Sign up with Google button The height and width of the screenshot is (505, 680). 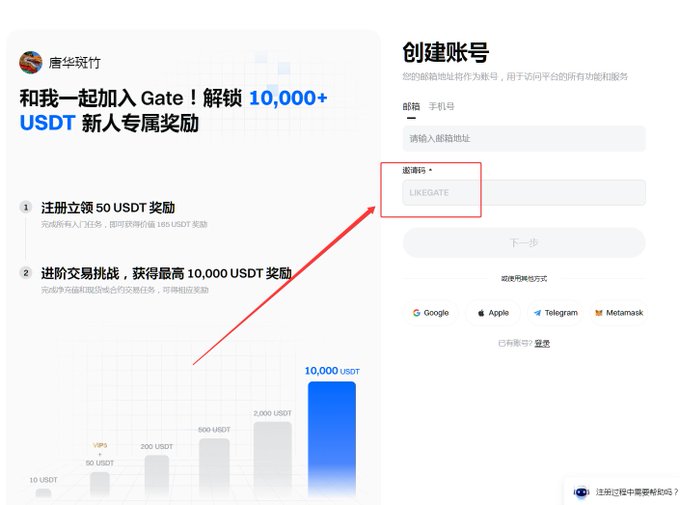pyautogui.click(x=431, y=313)
